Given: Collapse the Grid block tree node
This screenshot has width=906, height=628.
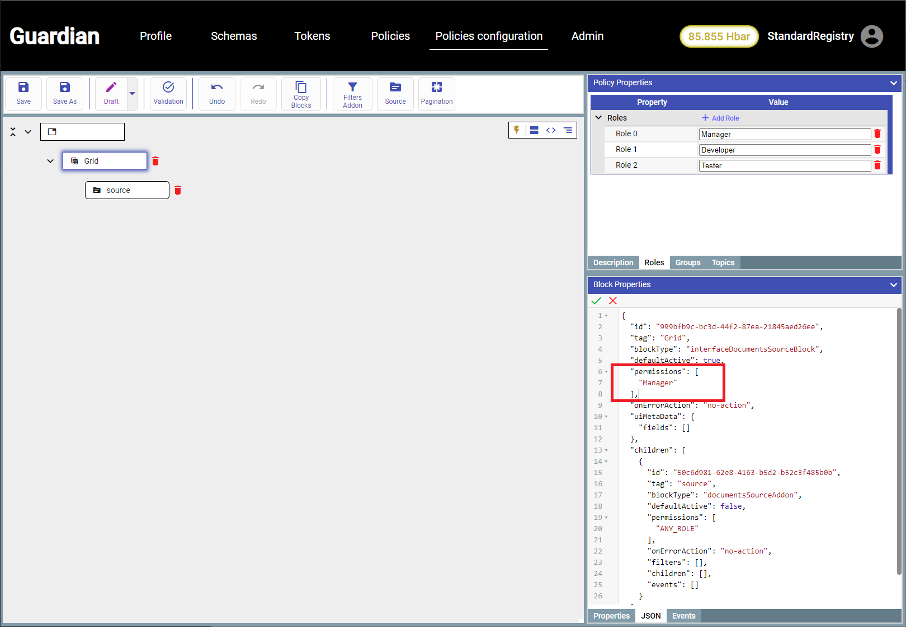Looking at the screenshot, I should pos(50,161).
